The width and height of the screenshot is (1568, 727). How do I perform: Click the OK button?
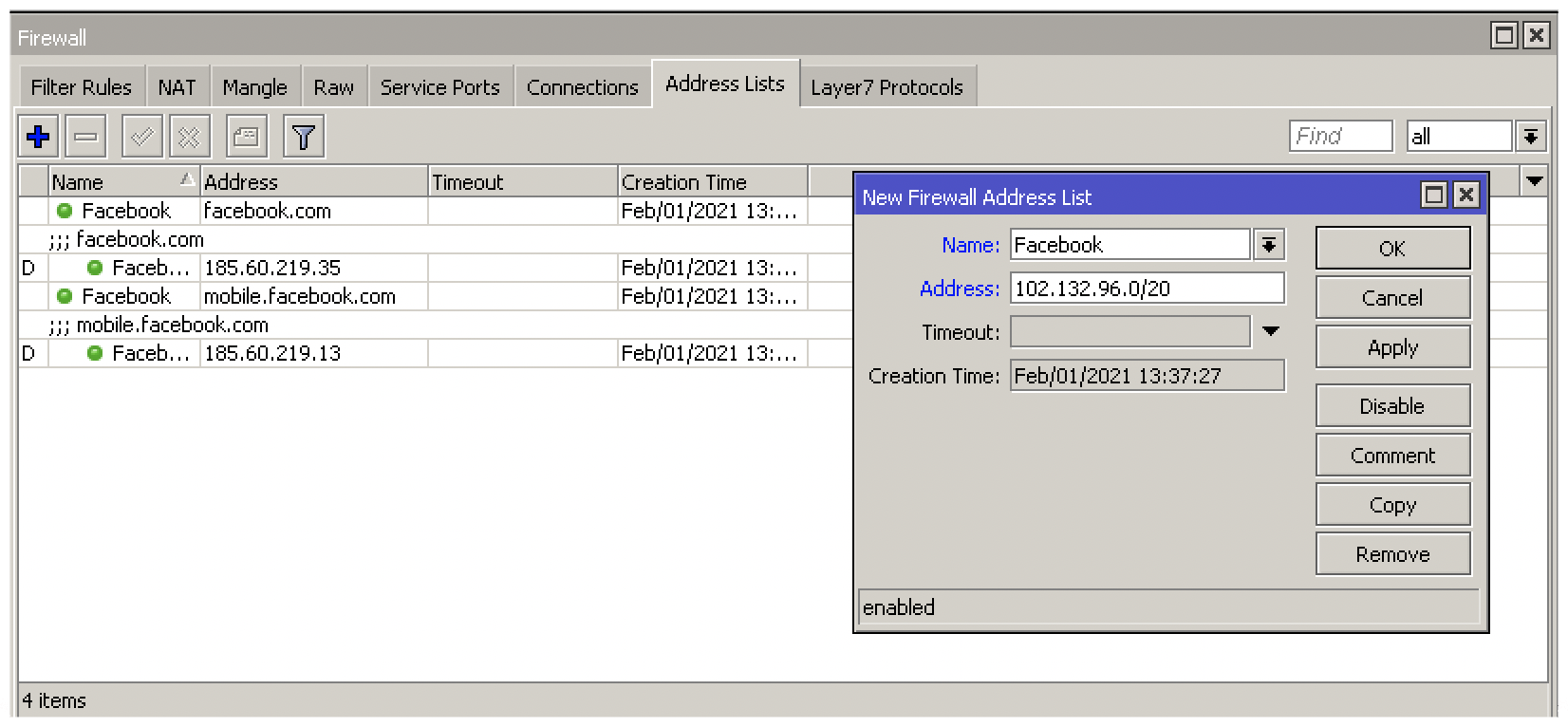pos(1392,249)
